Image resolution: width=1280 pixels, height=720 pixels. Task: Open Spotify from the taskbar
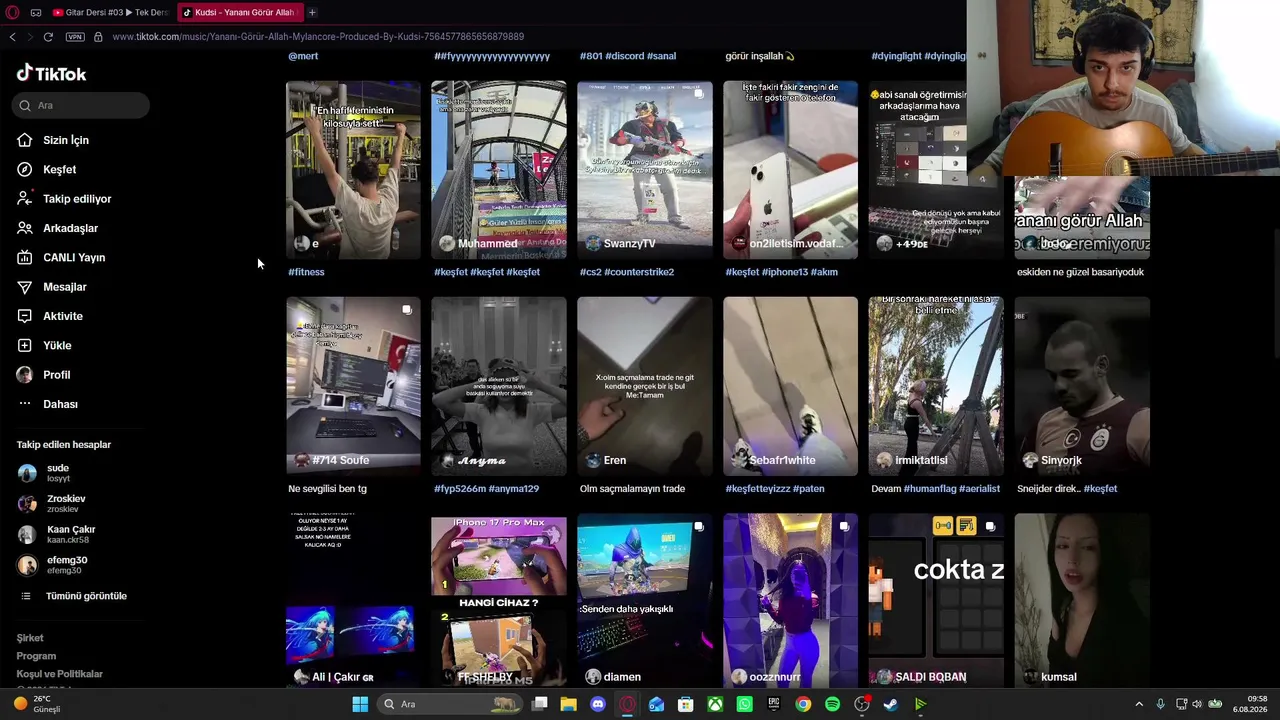[x=833, y=704]
